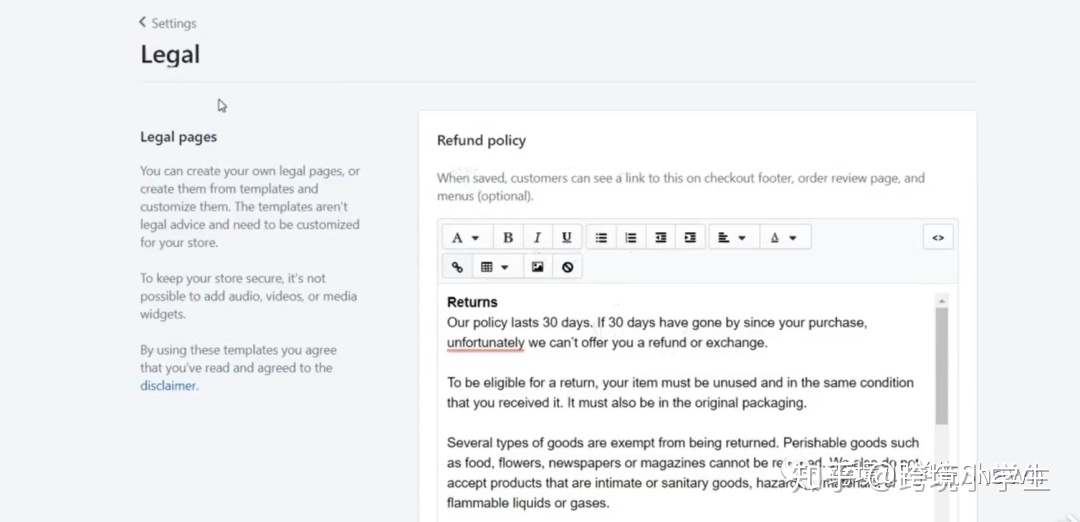The image size is (1080, 522).
Task: Insert a bulleted list
Action: [601, 238]
